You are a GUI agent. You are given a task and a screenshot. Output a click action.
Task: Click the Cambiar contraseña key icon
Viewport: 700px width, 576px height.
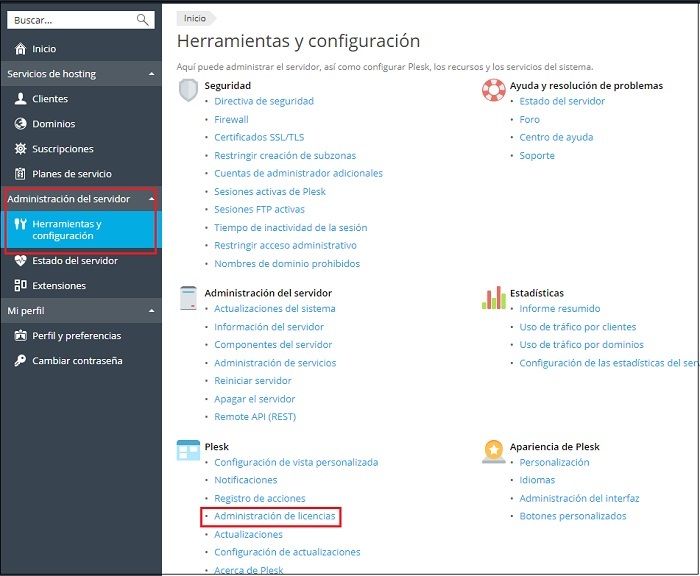tap(20, 360)
